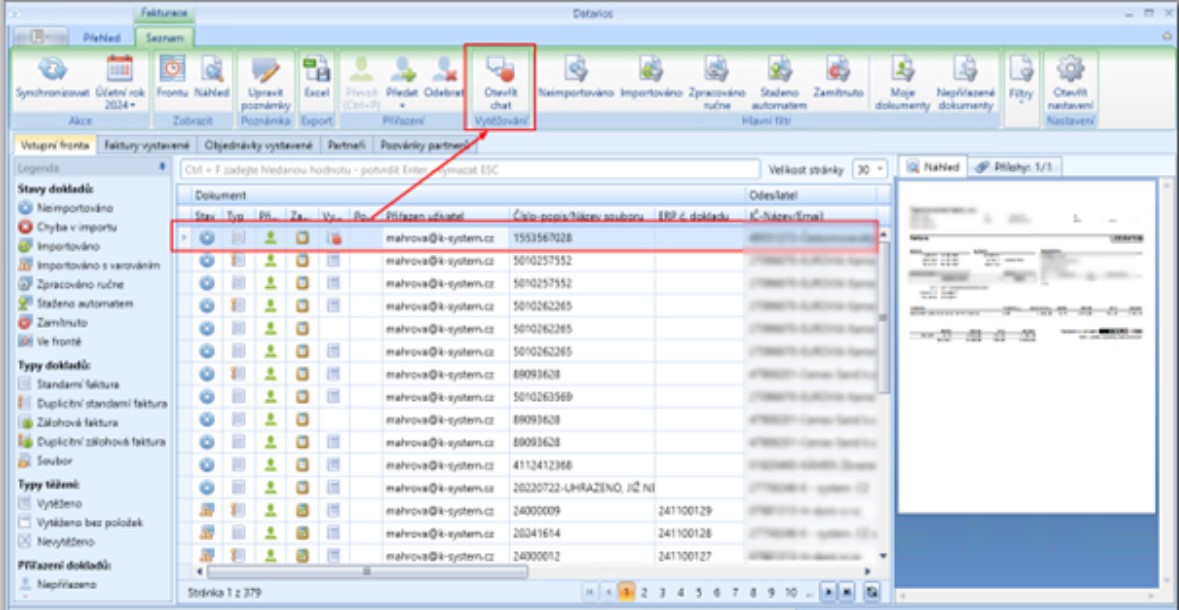Image resolution: width=1179 pixels, height=610 pixels.
Task: Open settings via Otevřít nastavení gear
Action: (x=1070, y=70)
